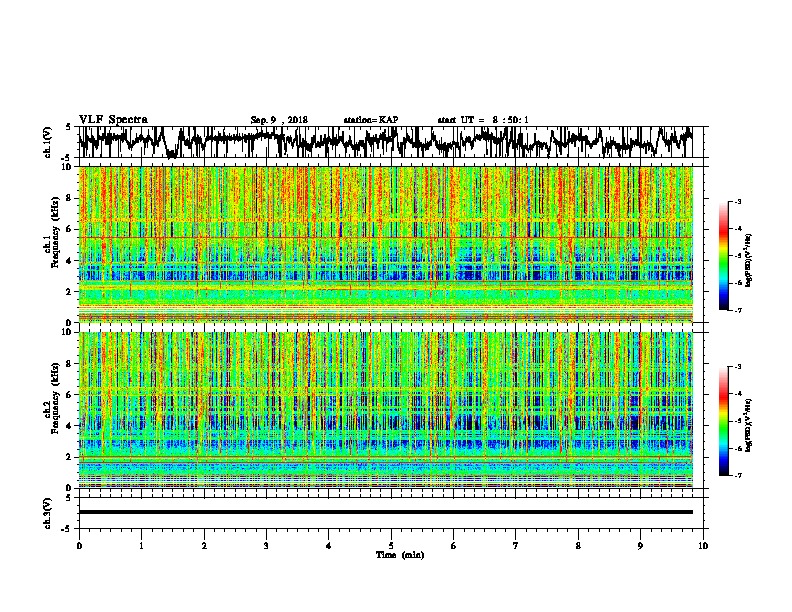Select the "ch.1 Frequency (kHz)" axis label
The height and width of the screenshot is (612, 792).
click(x=53, y=233)
